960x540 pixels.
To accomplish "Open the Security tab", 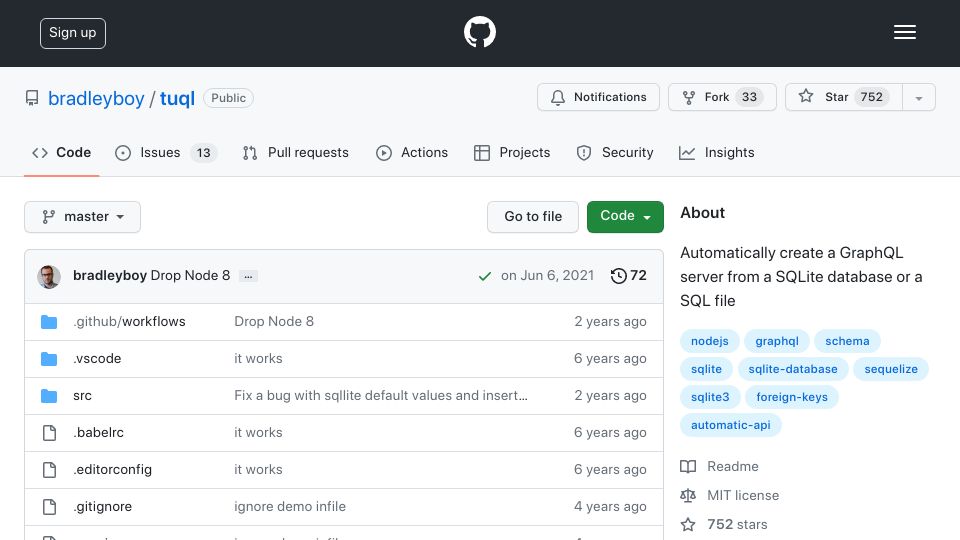I will click(615, 152).
